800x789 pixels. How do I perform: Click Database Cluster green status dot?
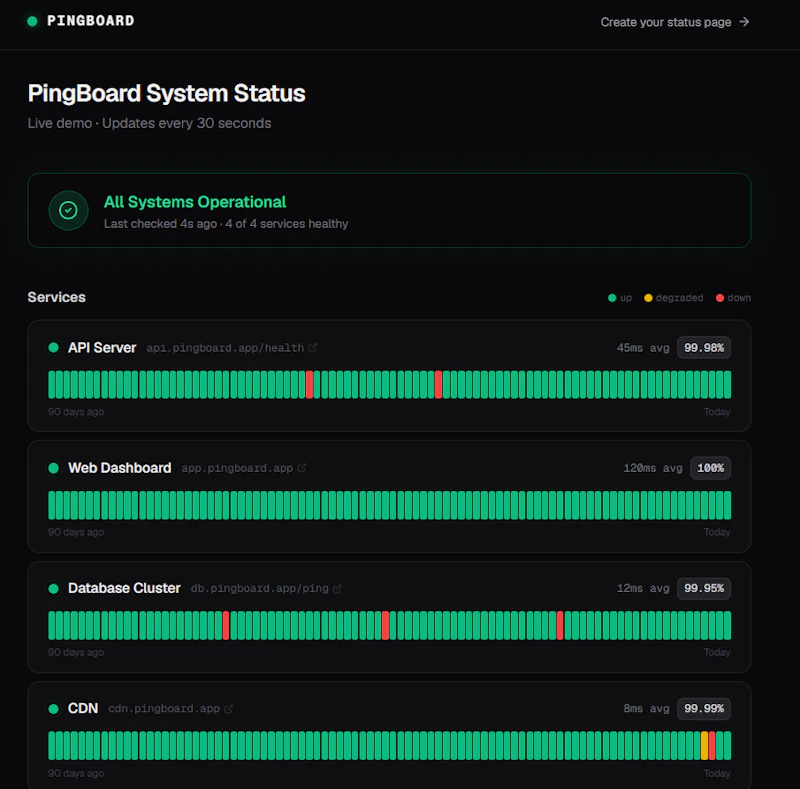pyautogui.click(x=53, y=588)
